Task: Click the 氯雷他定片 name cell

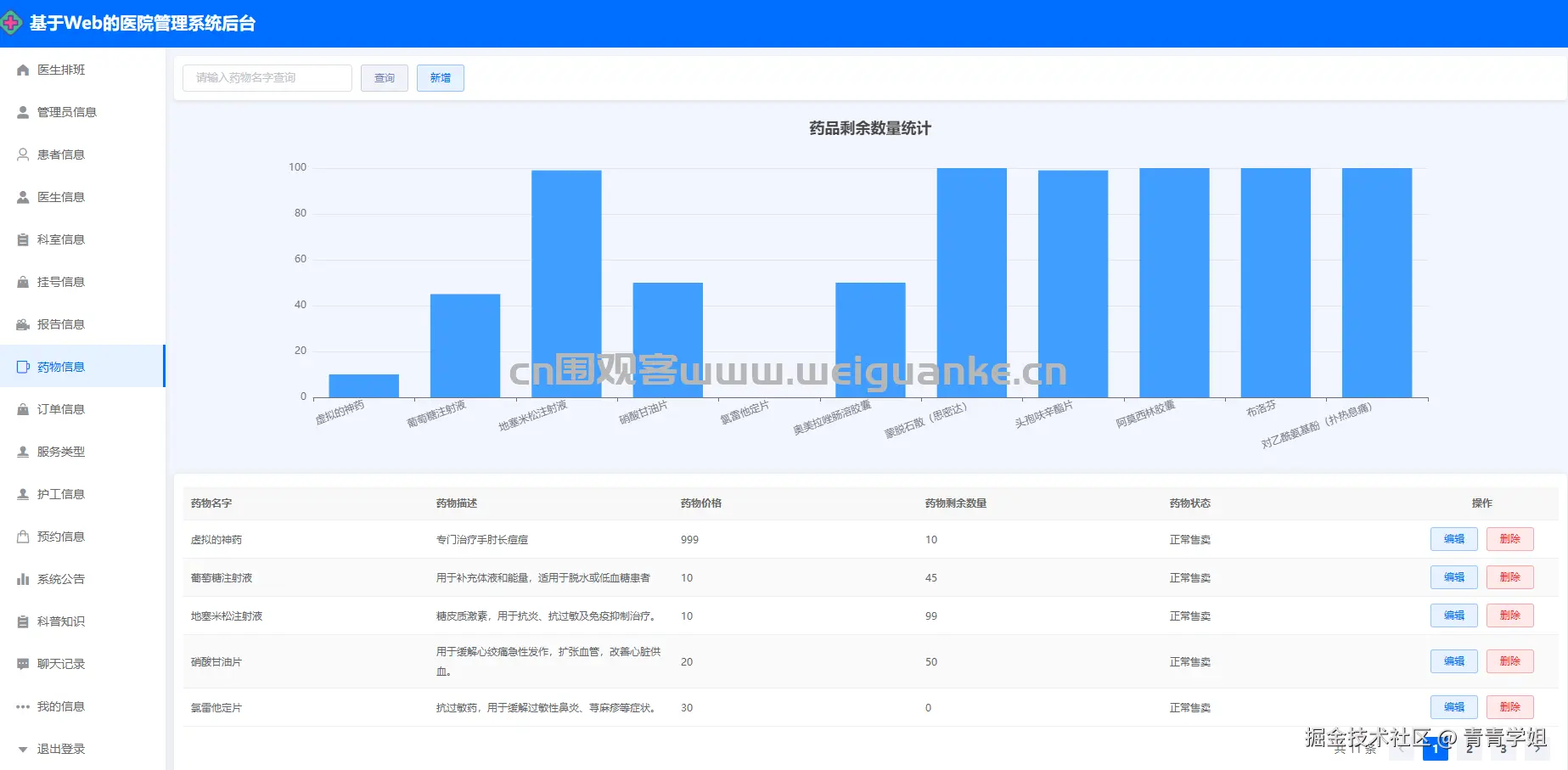Action: coord(216,708)
